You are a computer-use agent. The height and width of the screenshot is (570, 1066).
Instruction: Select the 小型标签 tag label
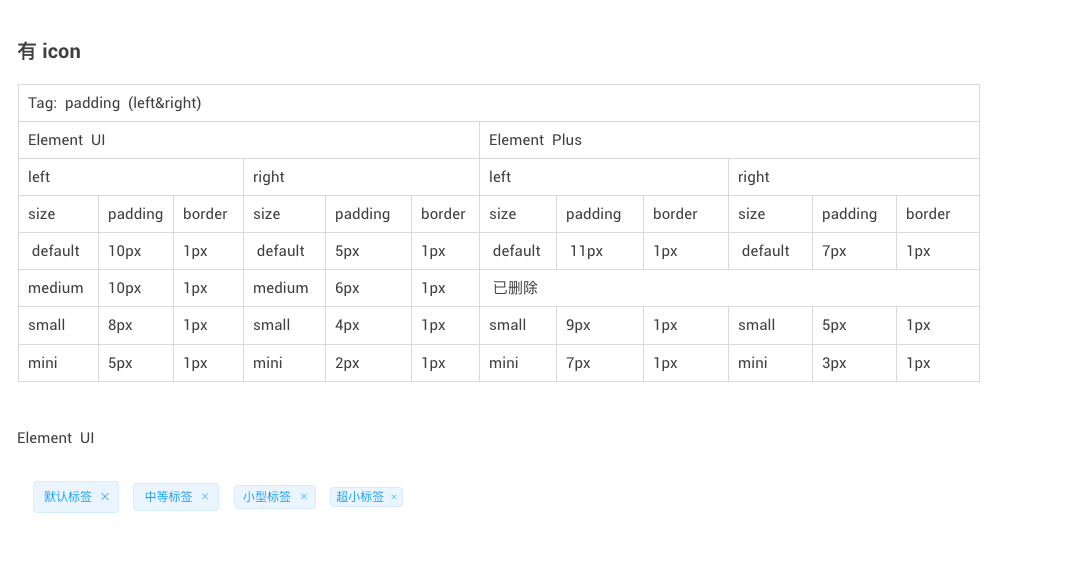267,497
